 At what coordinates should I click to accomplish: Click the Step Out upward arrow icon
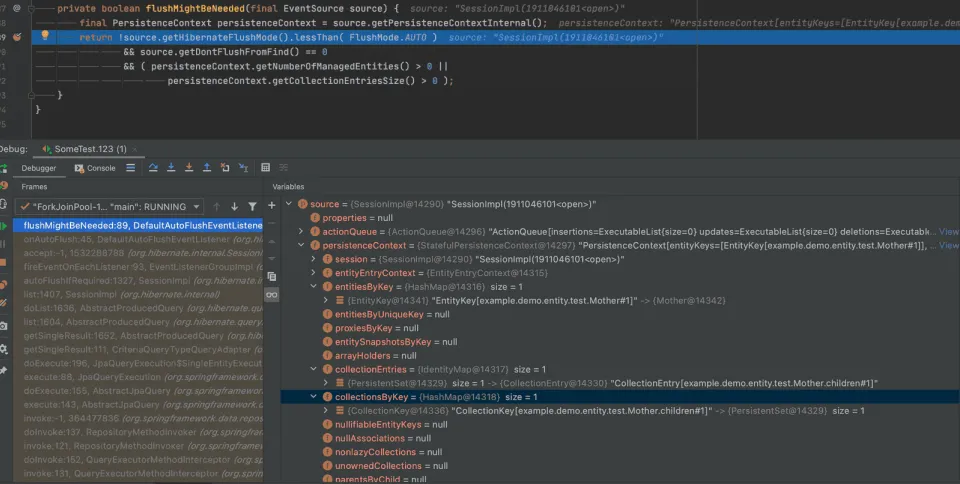click(x=207, y=168)
